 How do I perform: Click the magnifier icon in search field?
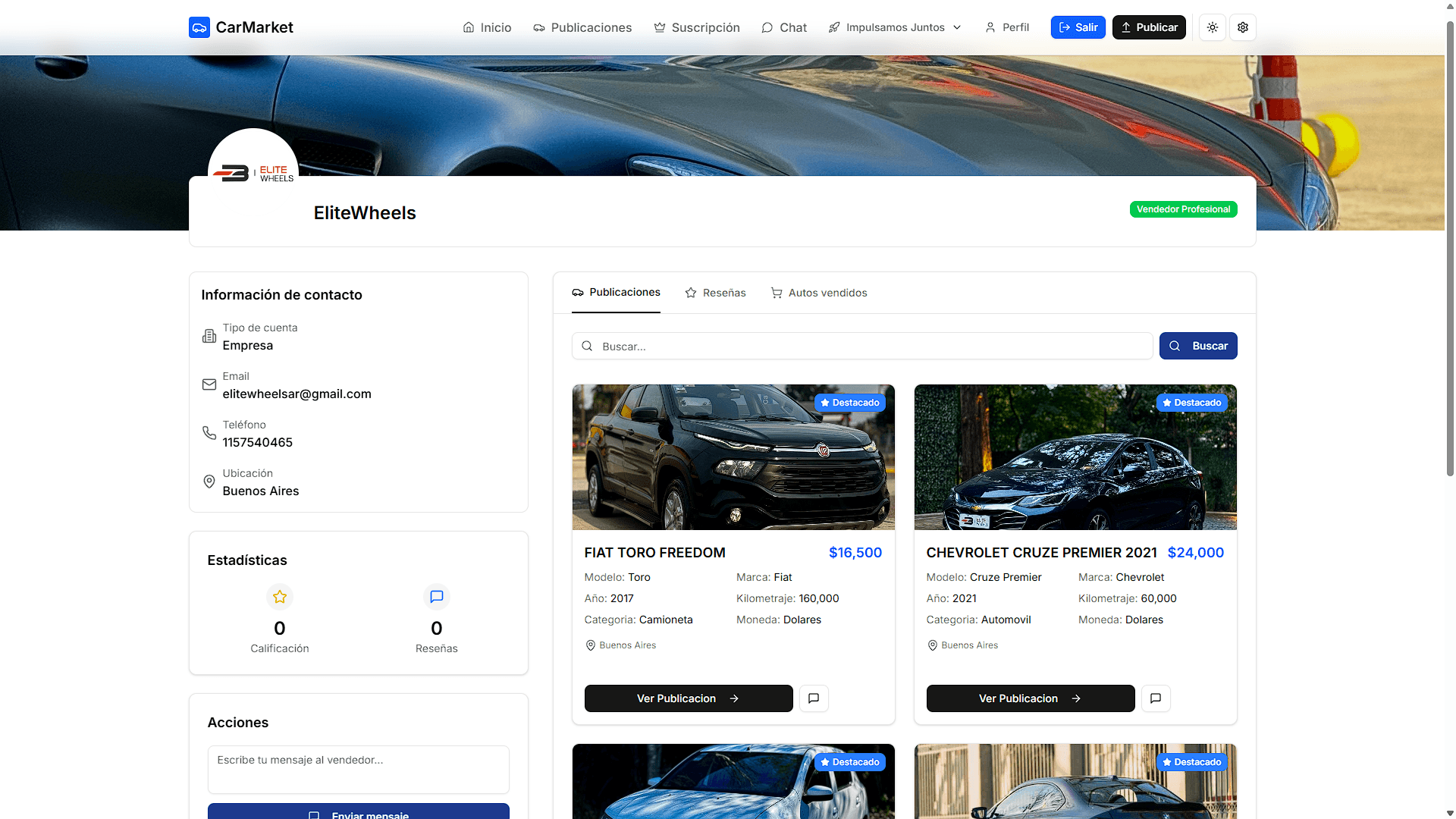coord(587,346)
